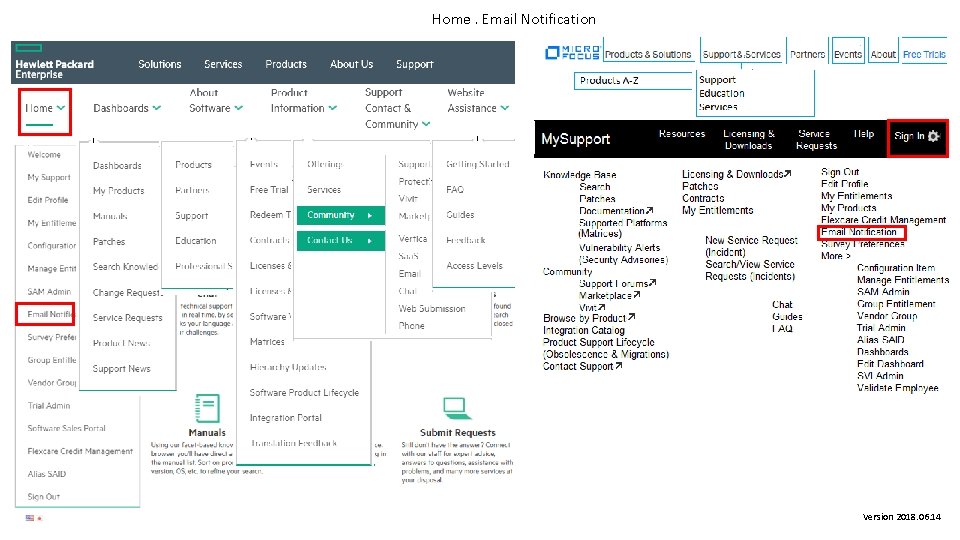Click Edit Dashboard link
960x540 pixels.
click(x=890, y=364)
